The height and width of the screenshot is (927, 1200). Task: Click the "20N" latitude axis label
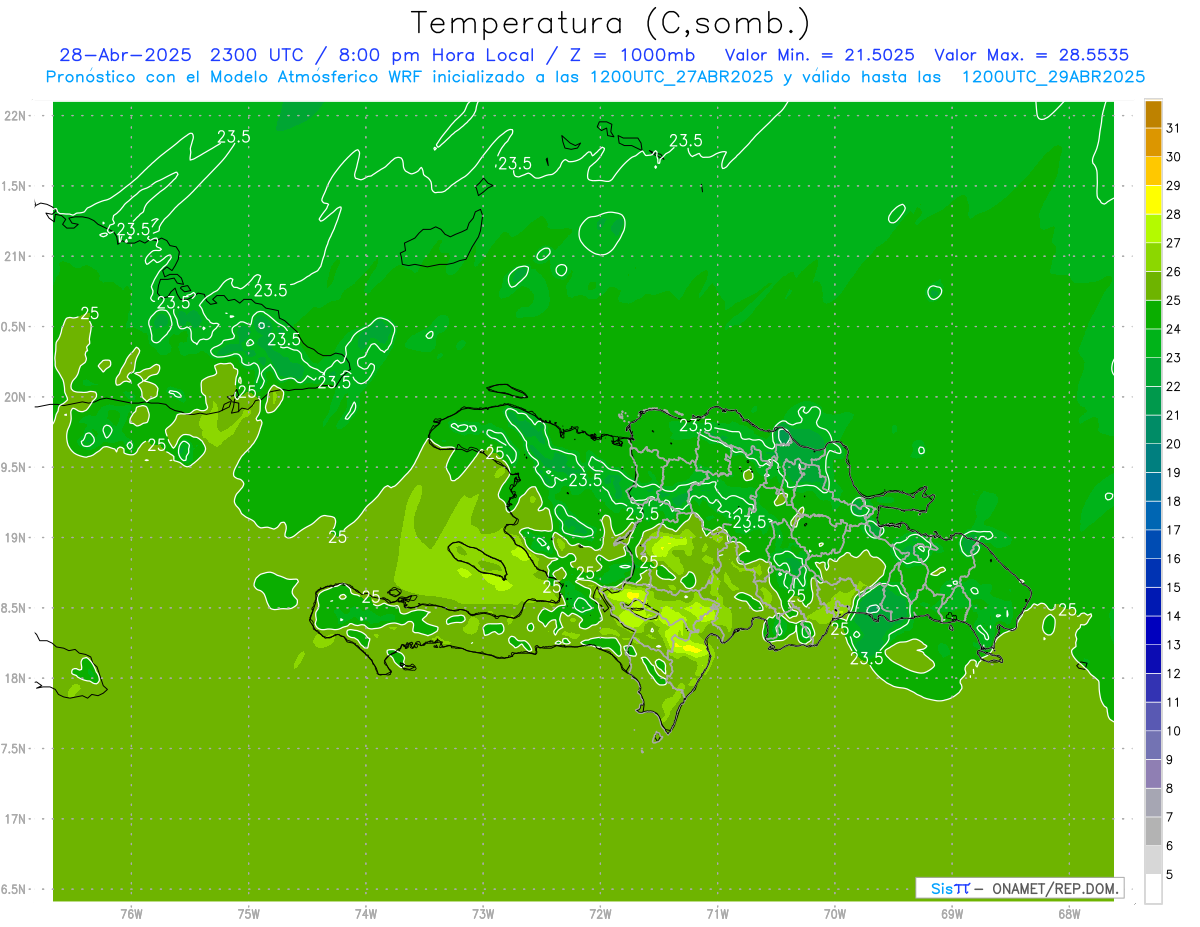[15, 398]
